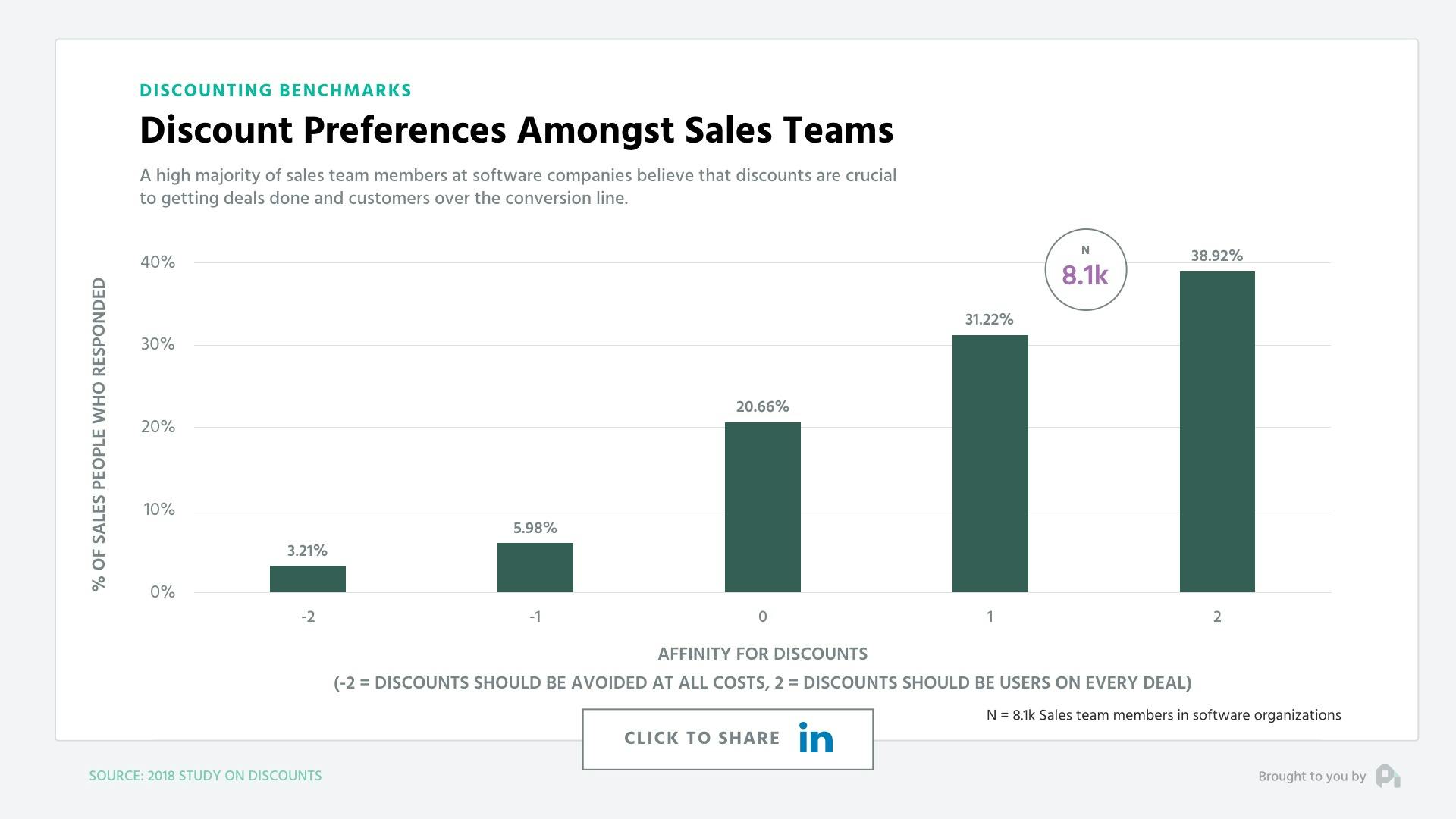This screenshot has width=1456, height=819.
Task: Expand details on the 38.92% data label
Action: [x=1216, y=256]
